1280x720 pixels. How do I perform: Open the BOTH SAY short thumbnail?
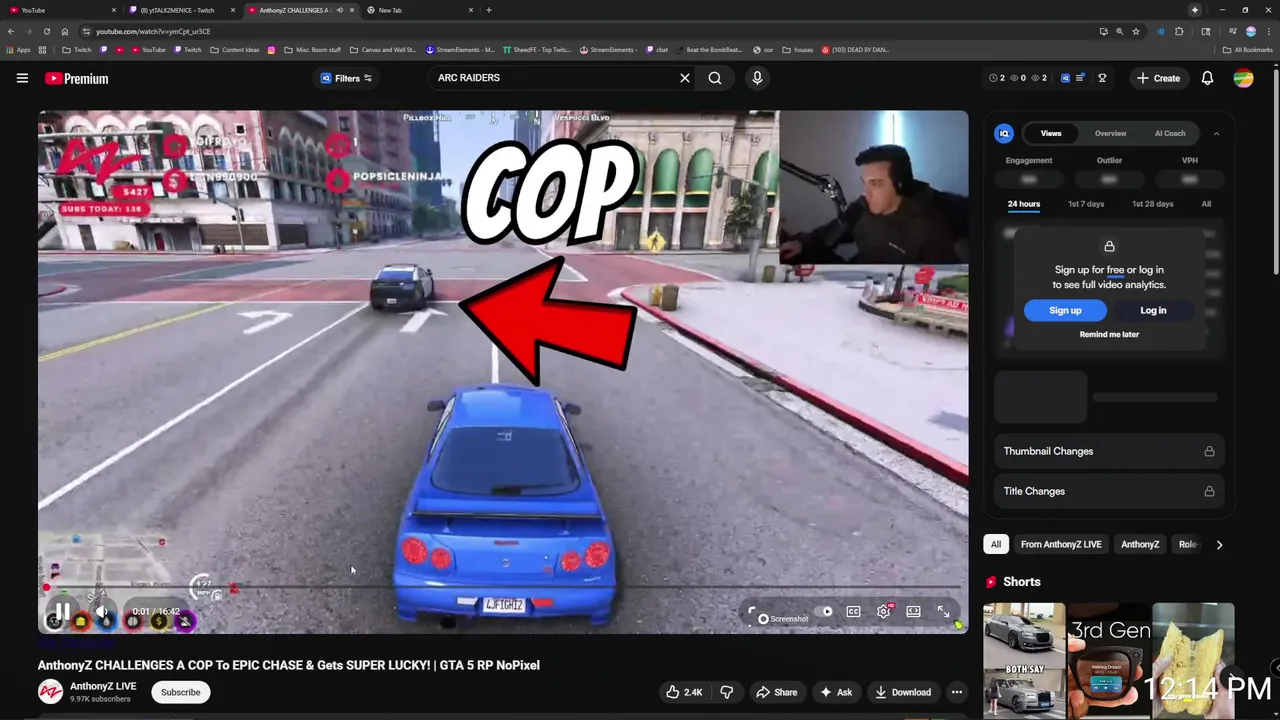point(1024,660)
